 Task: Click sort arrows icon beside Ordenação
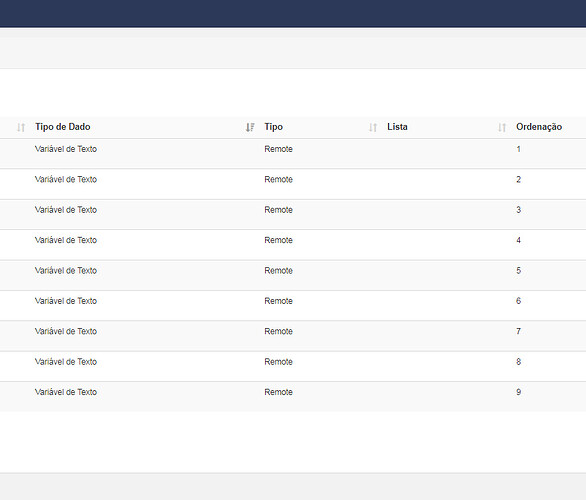[x=502, y=127]
